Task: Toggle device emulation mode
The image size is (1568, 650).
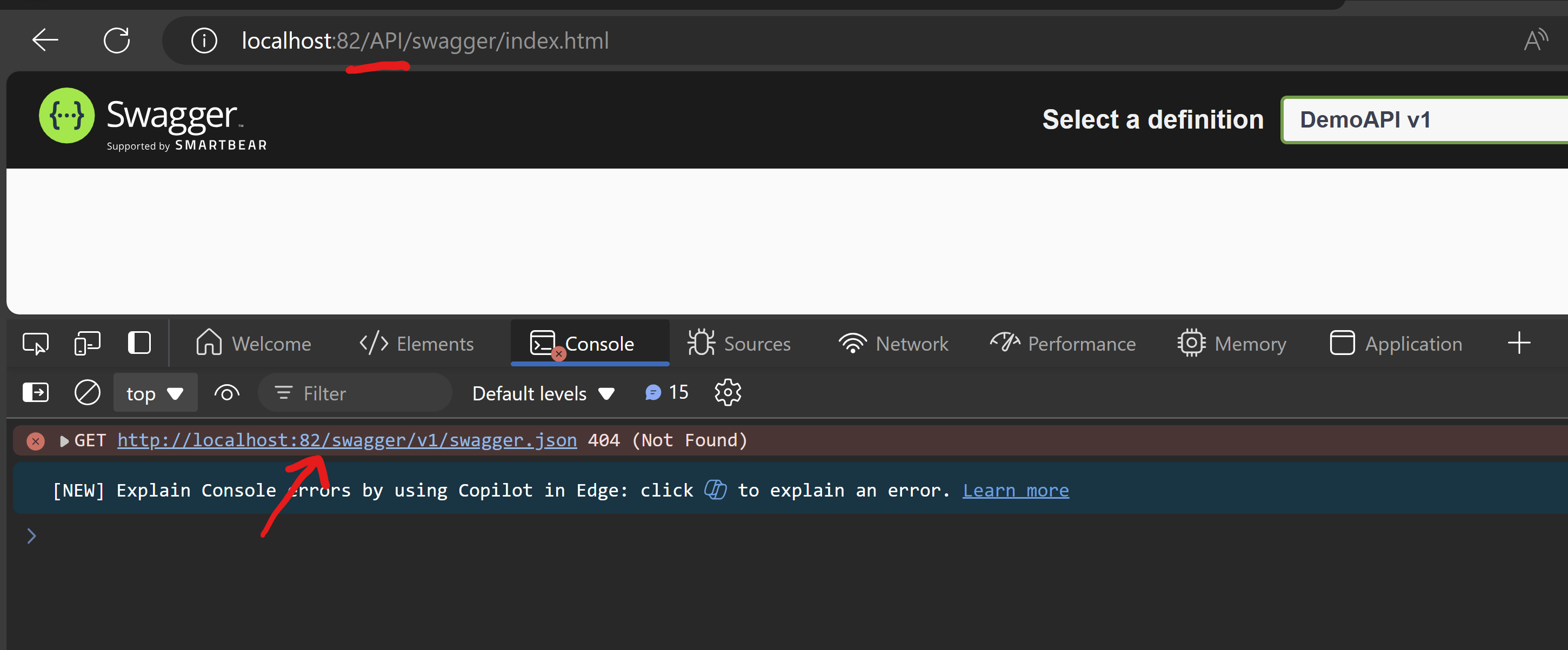Action: 87,343
